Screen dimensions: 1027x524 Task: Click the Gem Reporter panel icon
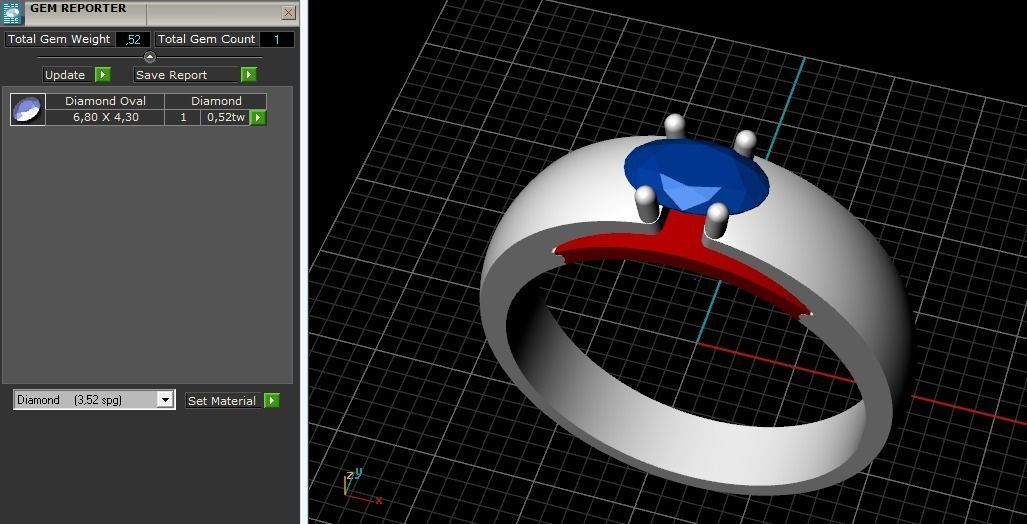(x=13, y=13)
